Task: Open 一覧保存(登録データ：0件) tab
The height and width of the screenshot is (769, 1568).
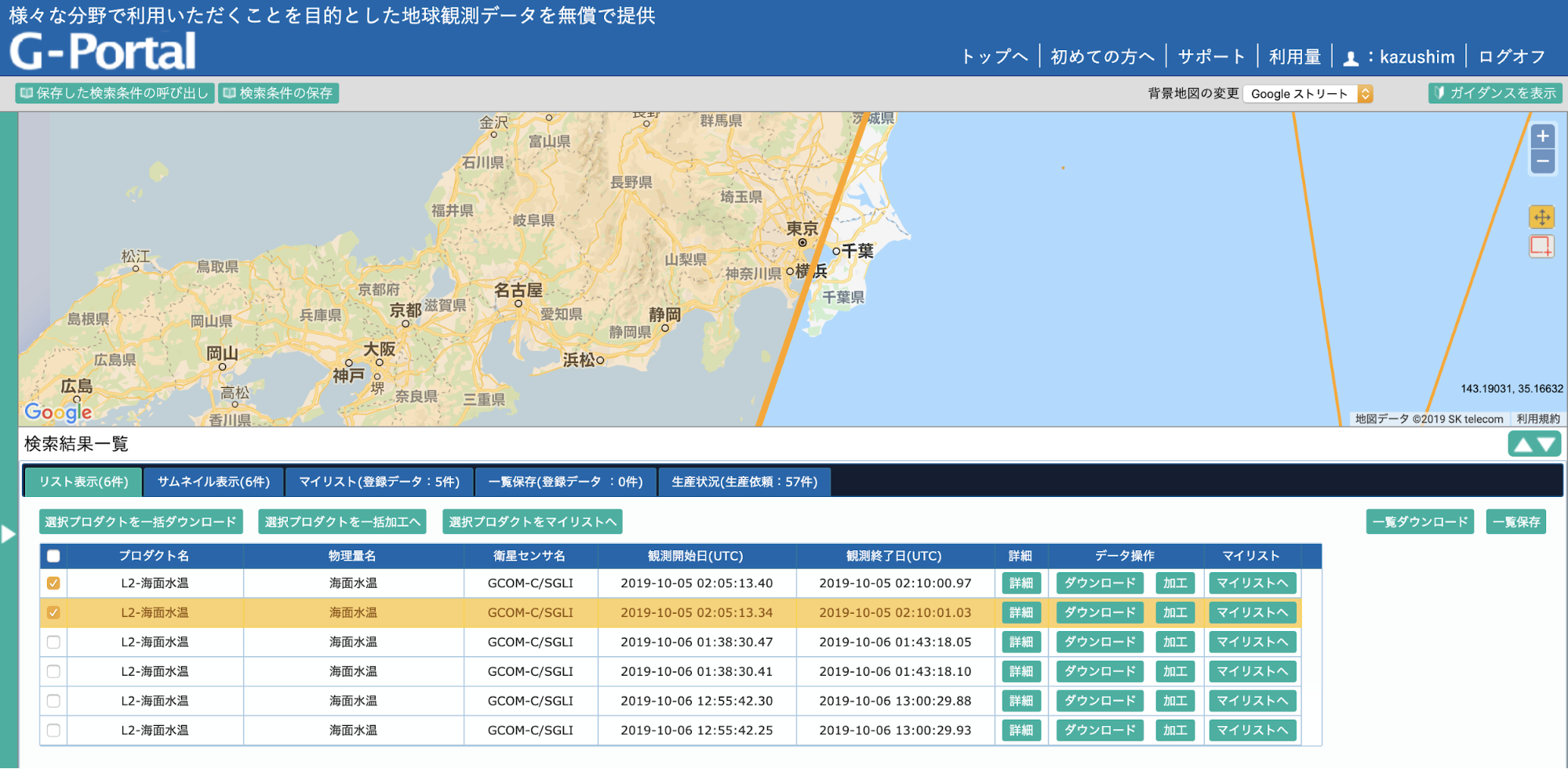Action: (566, 481)
